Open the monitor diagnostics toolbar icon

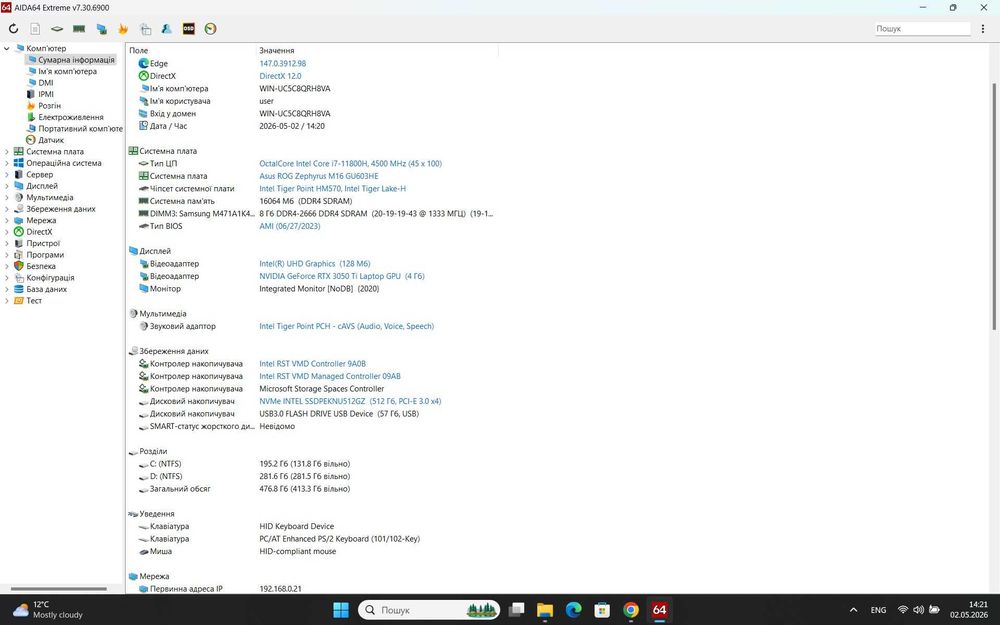pyautogui.click(x=101, y=29)
